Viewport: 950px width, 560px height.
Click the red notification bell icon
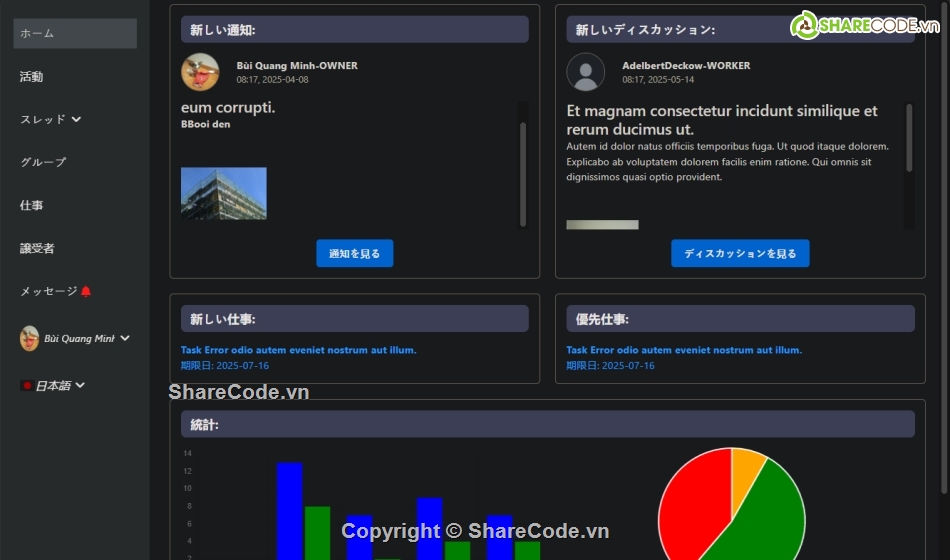86,292
